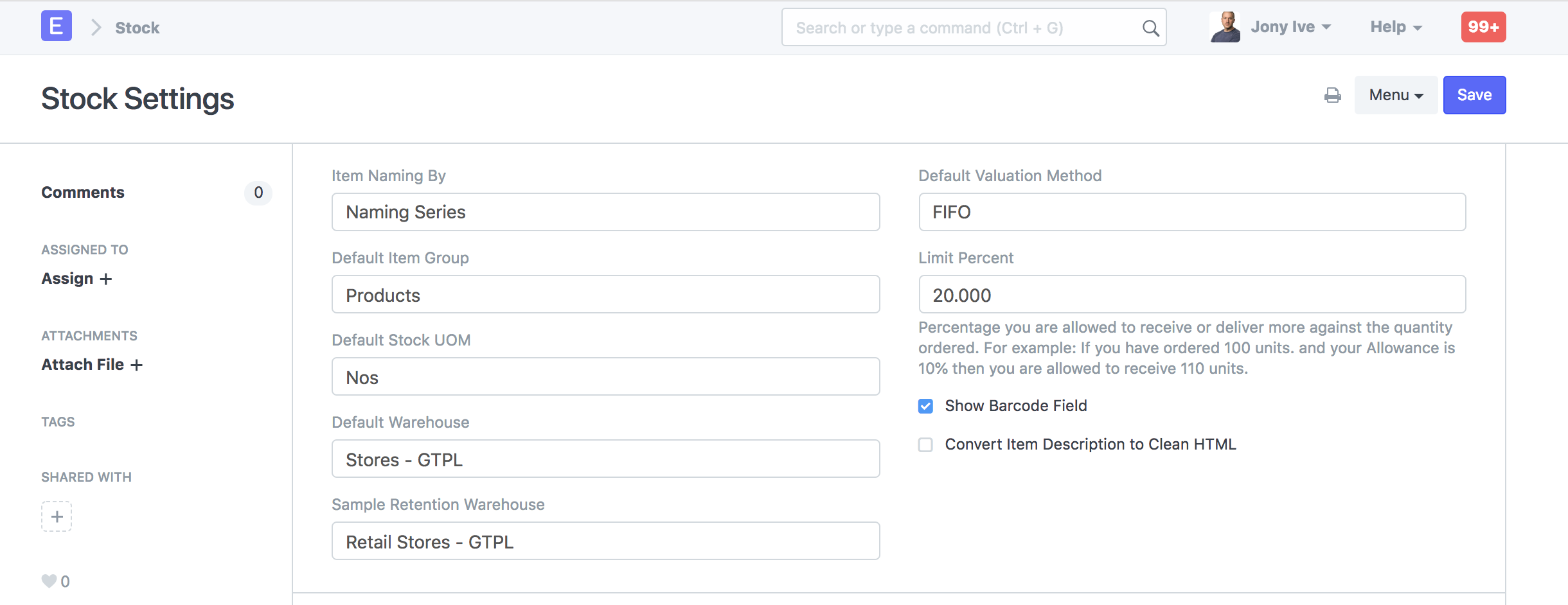1568x605 pixels.
Task: Click Attach File + link
Action: [x=92, y=365]
